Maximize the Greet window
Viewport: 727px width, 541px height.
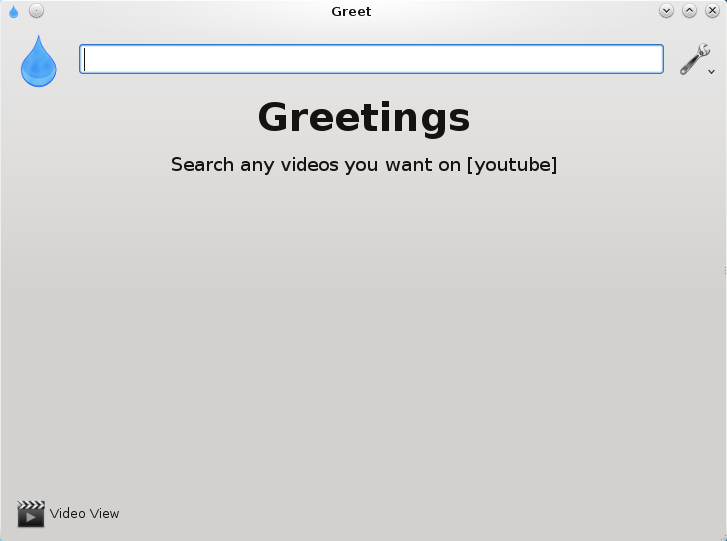[x=689, y=11]
